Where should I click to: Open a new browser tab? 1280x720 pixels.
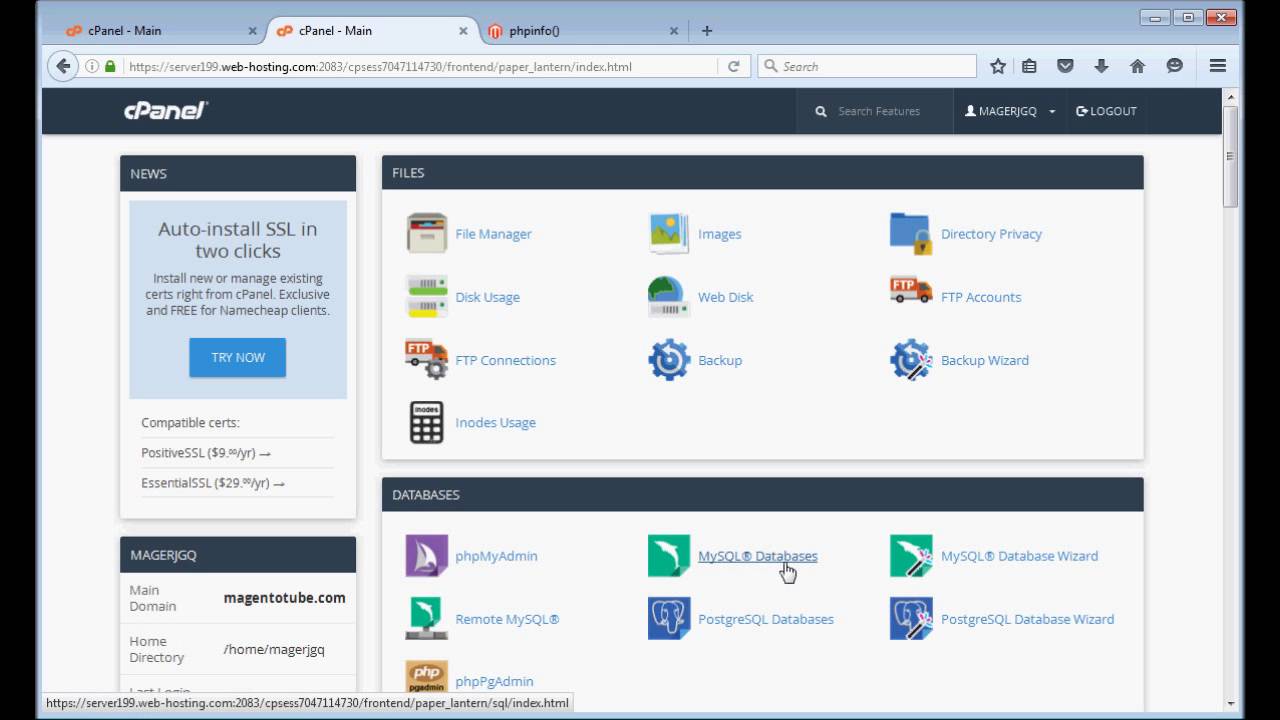click(x=707, y=31)
